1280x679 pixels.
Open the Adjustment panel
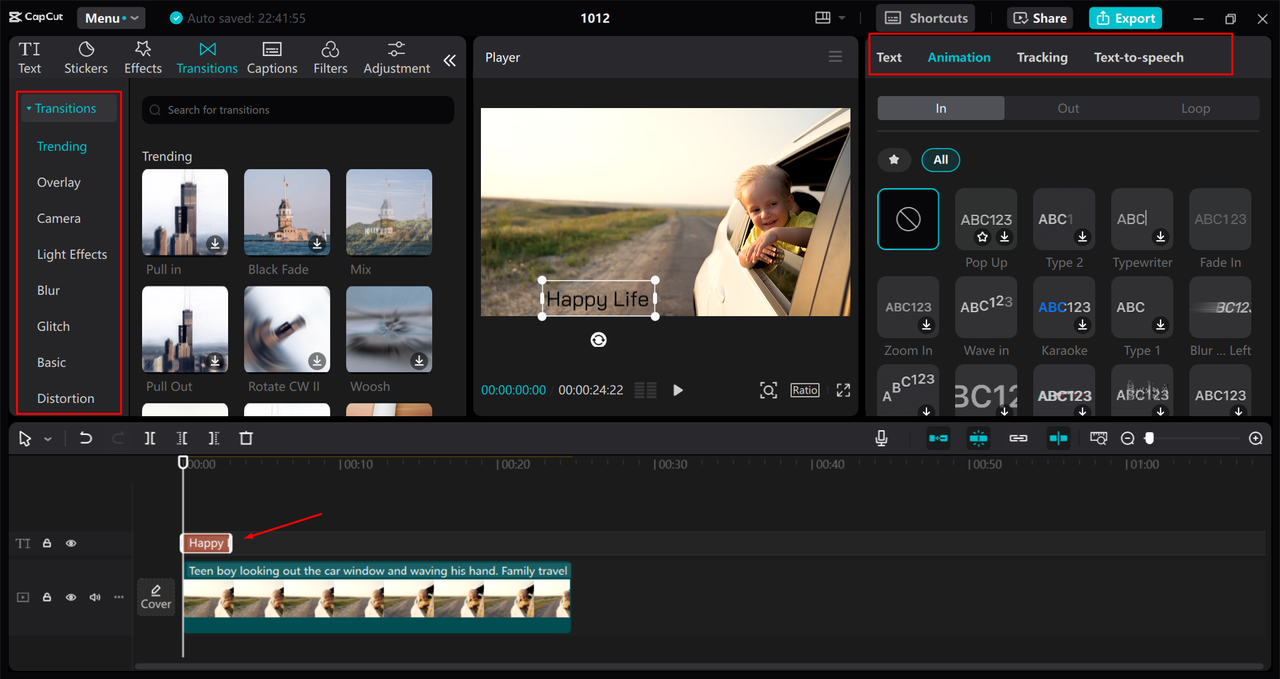(x=396, y=58)
